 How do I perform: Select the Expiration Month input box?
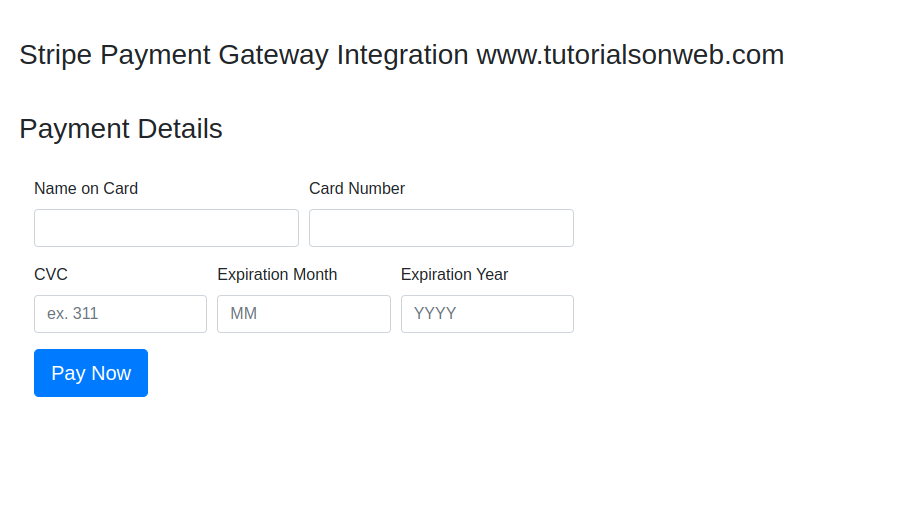(303, 314)
